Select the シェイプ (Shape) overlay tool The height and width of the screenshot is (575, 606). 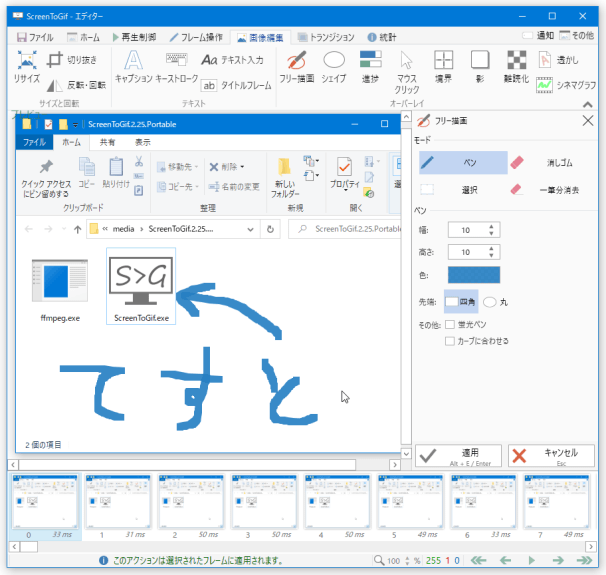[x=333, y=66]
